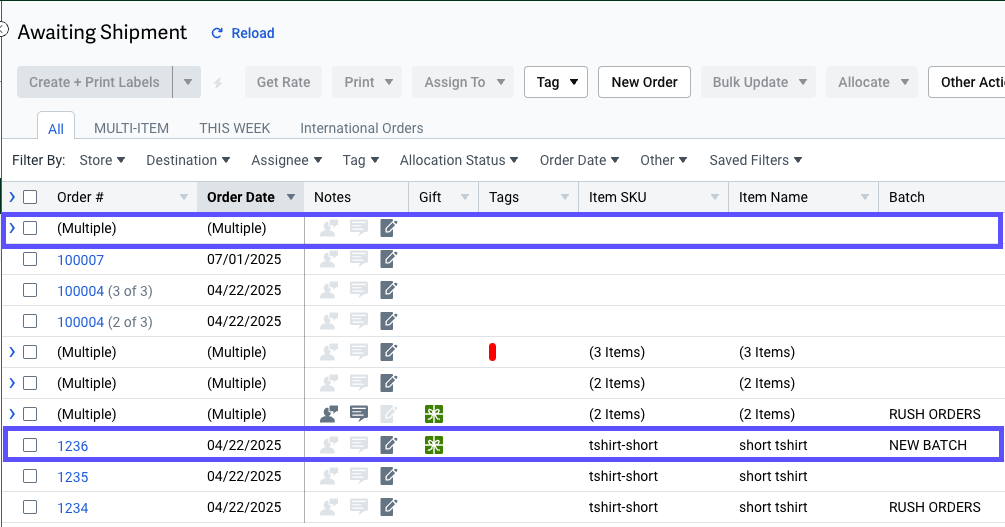The height and width of the screenshot is (527, 1005).
Task: Switch to the THIS WEEK tab
Action: (x=235, y=128)
